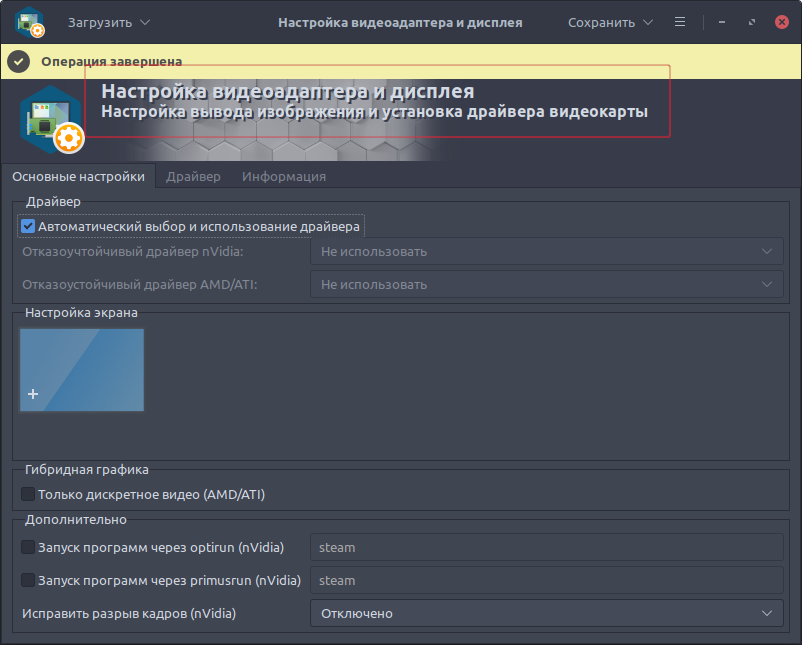Click the primusrun programs input field
The image size is (802, 645).
(x=547, y=581)
